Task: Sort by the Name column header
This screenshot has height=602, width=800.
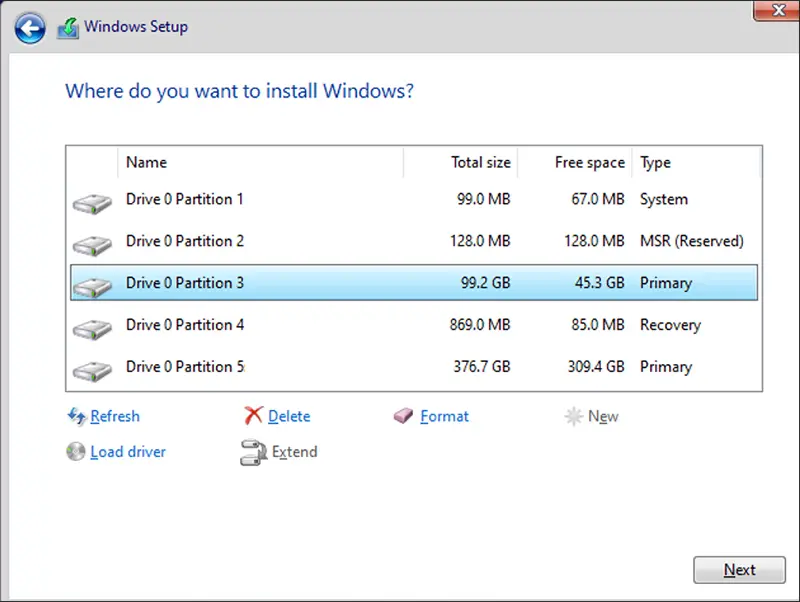Action: 260,162
